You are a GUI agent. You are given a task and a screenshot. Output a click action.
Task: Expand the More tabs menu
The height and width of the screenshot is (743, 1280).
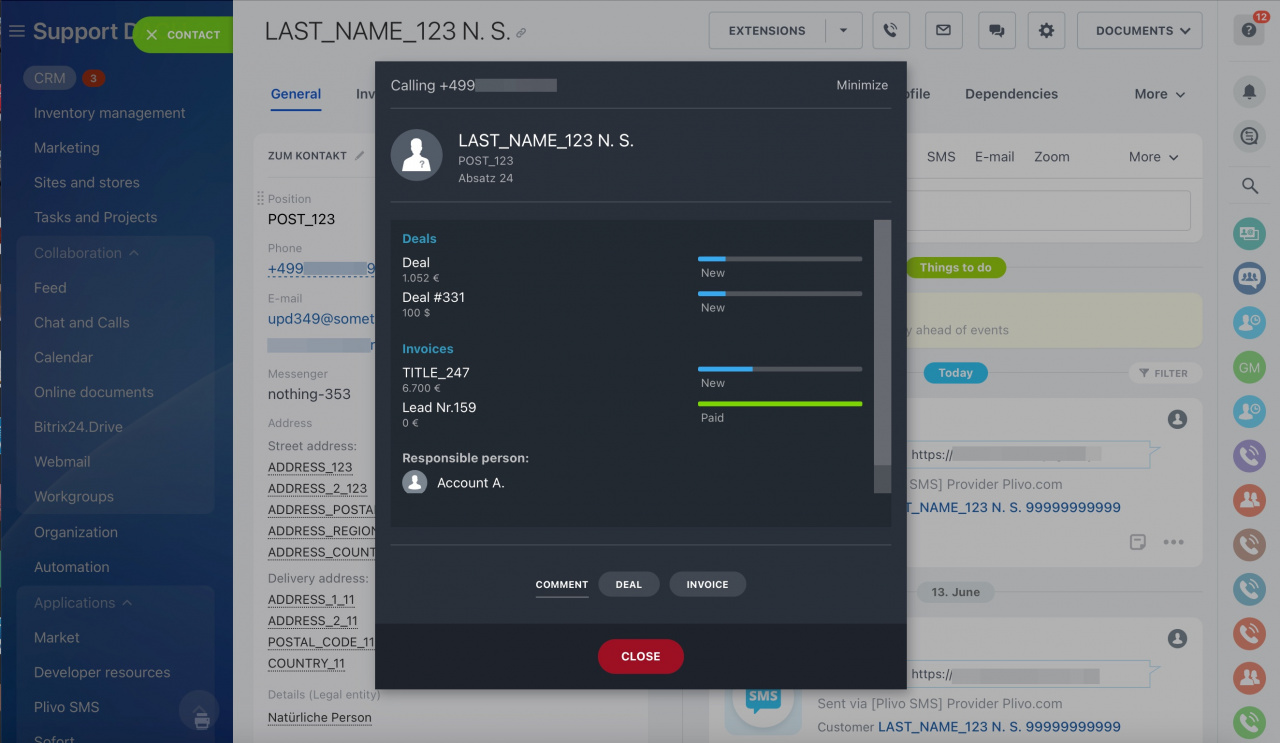(x=1159, y=94)
